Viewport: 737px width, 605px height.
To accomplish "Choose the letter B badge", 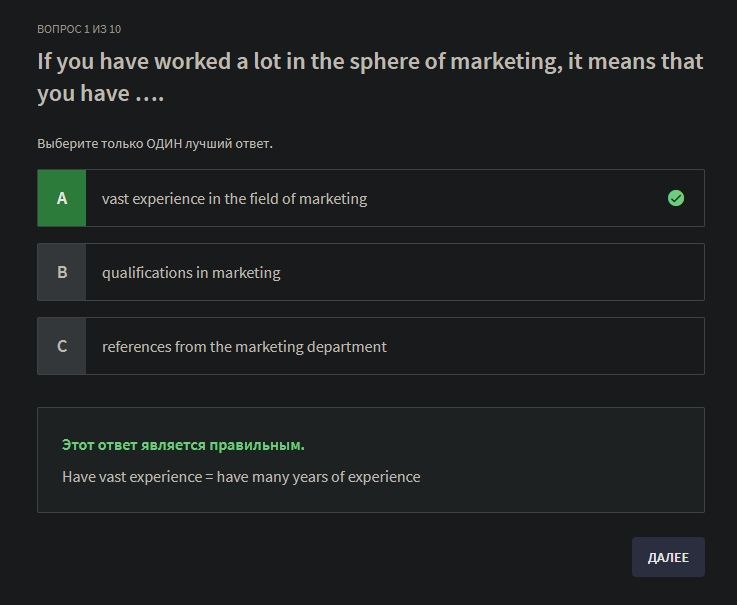I will point(62,272).
